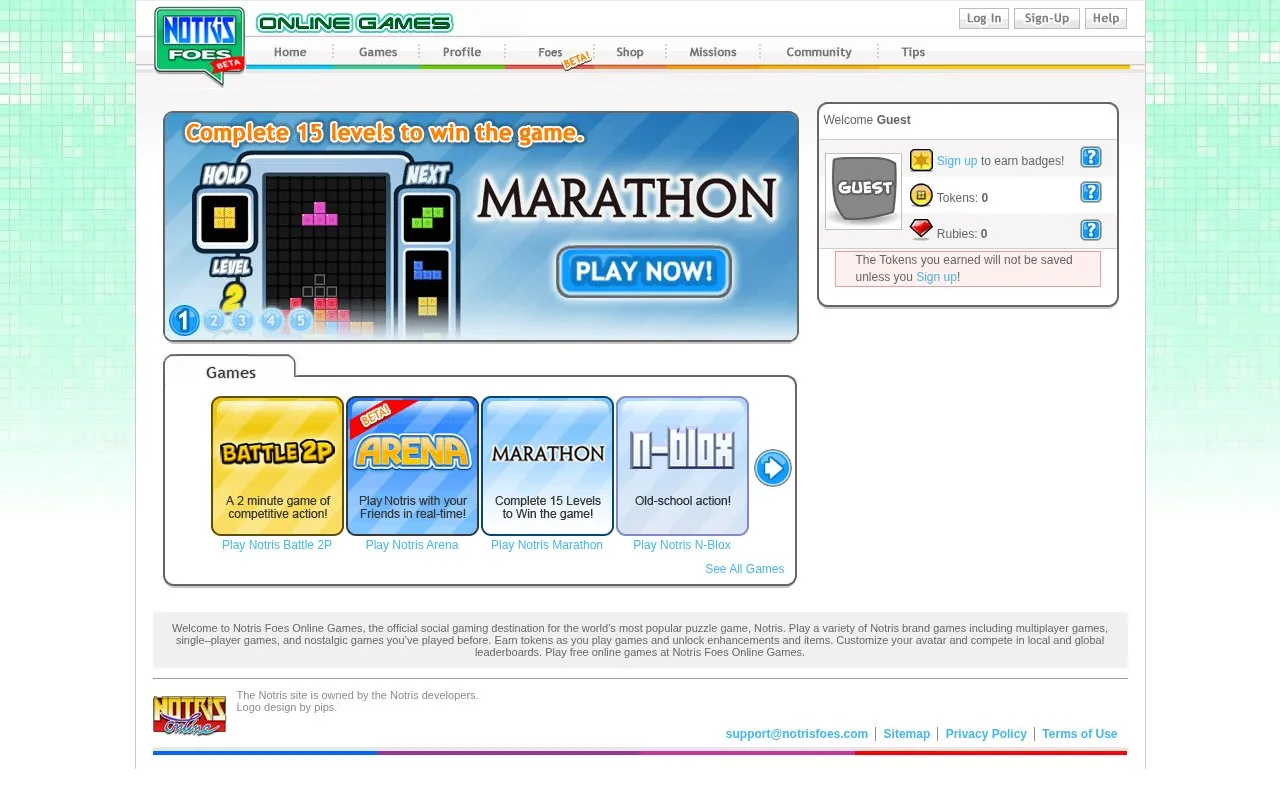Image resolution: width=1280 pixels, height=800 pixels.
Task: Click Sign up to earn badges link
Action: pyautogui.click(x=957, y=161)
